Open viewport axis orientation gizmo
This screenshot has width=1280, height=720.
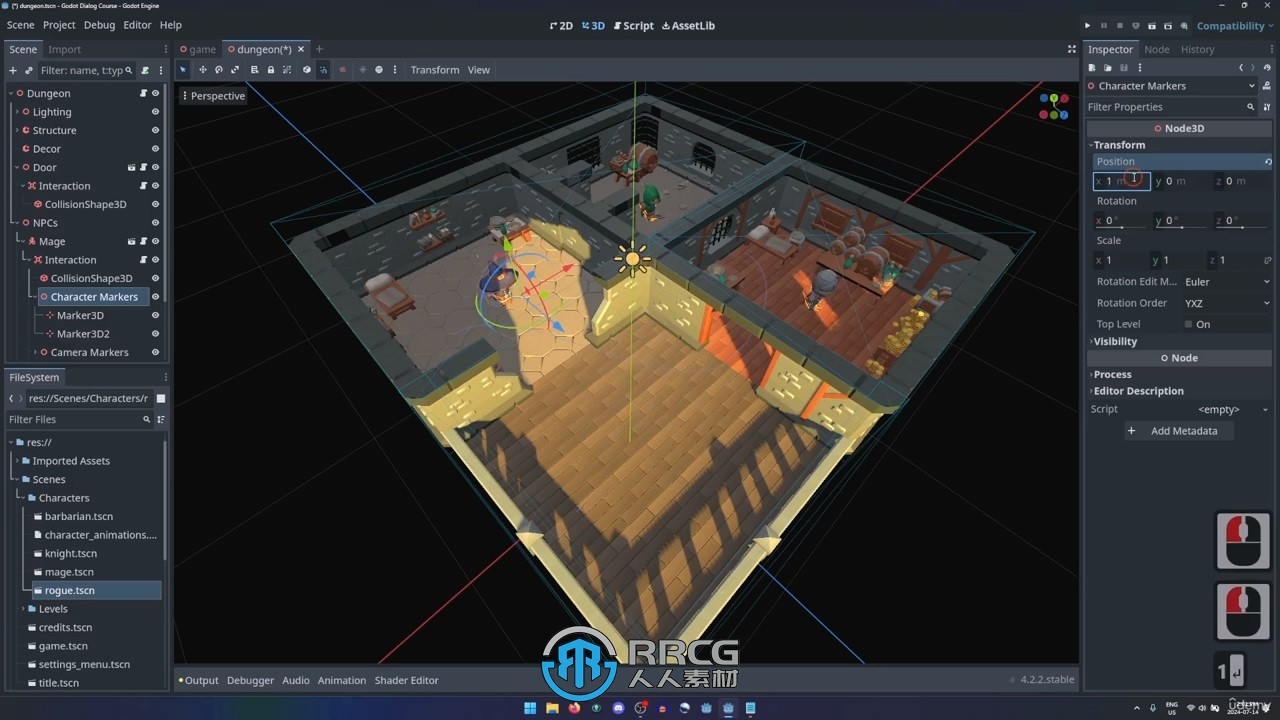[x=1053, y=106]
